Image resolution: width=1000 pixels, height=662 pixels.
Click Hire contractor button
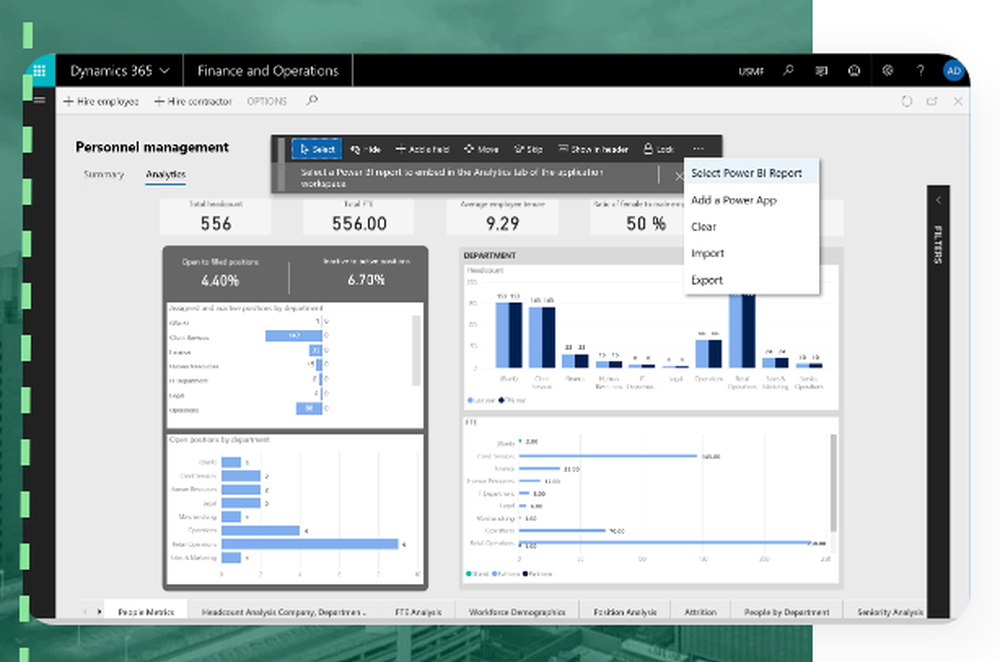click(x=193, y=101)
